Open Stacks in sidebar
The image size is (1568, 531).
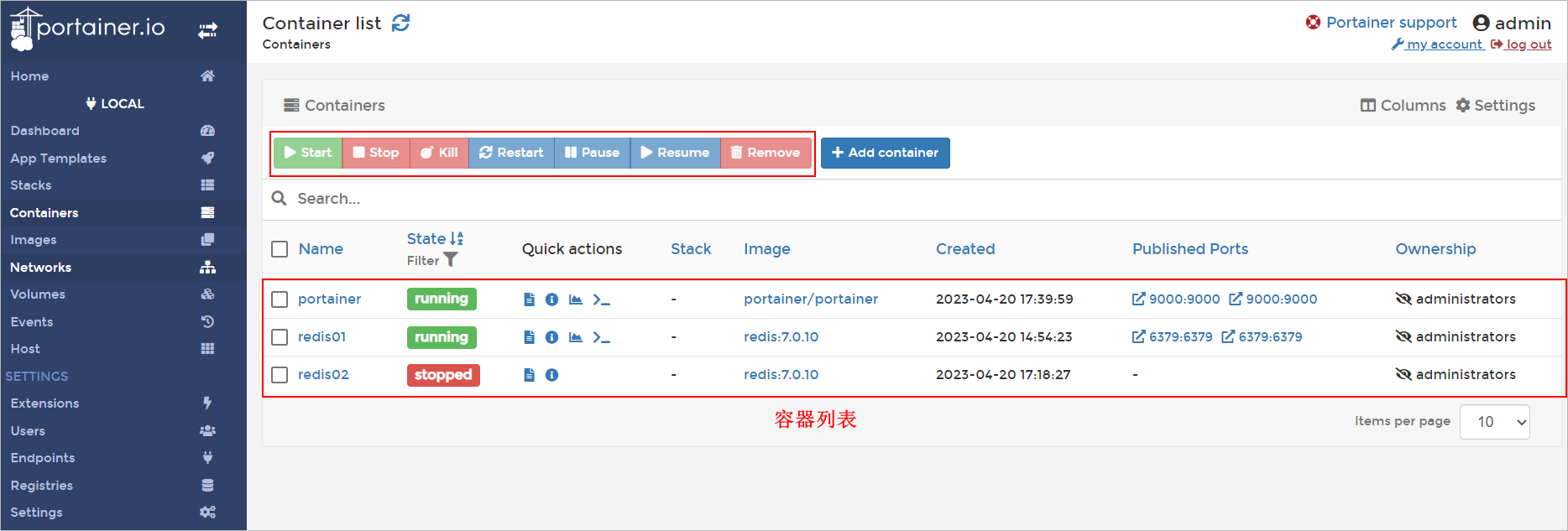point(123,185)
